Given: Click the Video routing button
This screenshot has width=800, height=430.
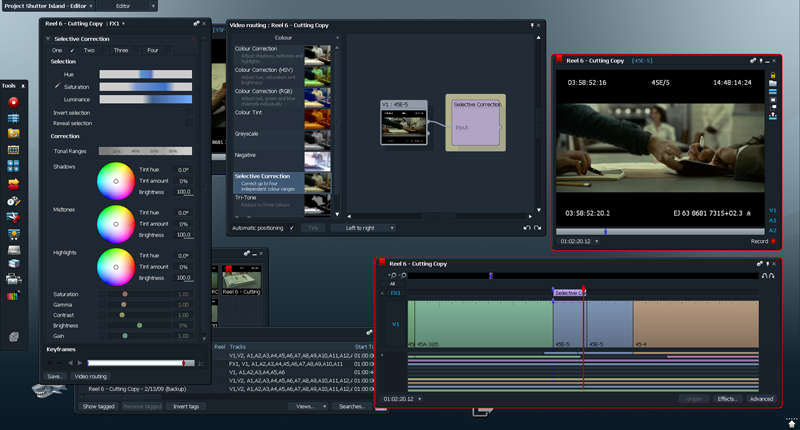Looking at the screenshot, I should pyautogui.click(x=90, y=376).
